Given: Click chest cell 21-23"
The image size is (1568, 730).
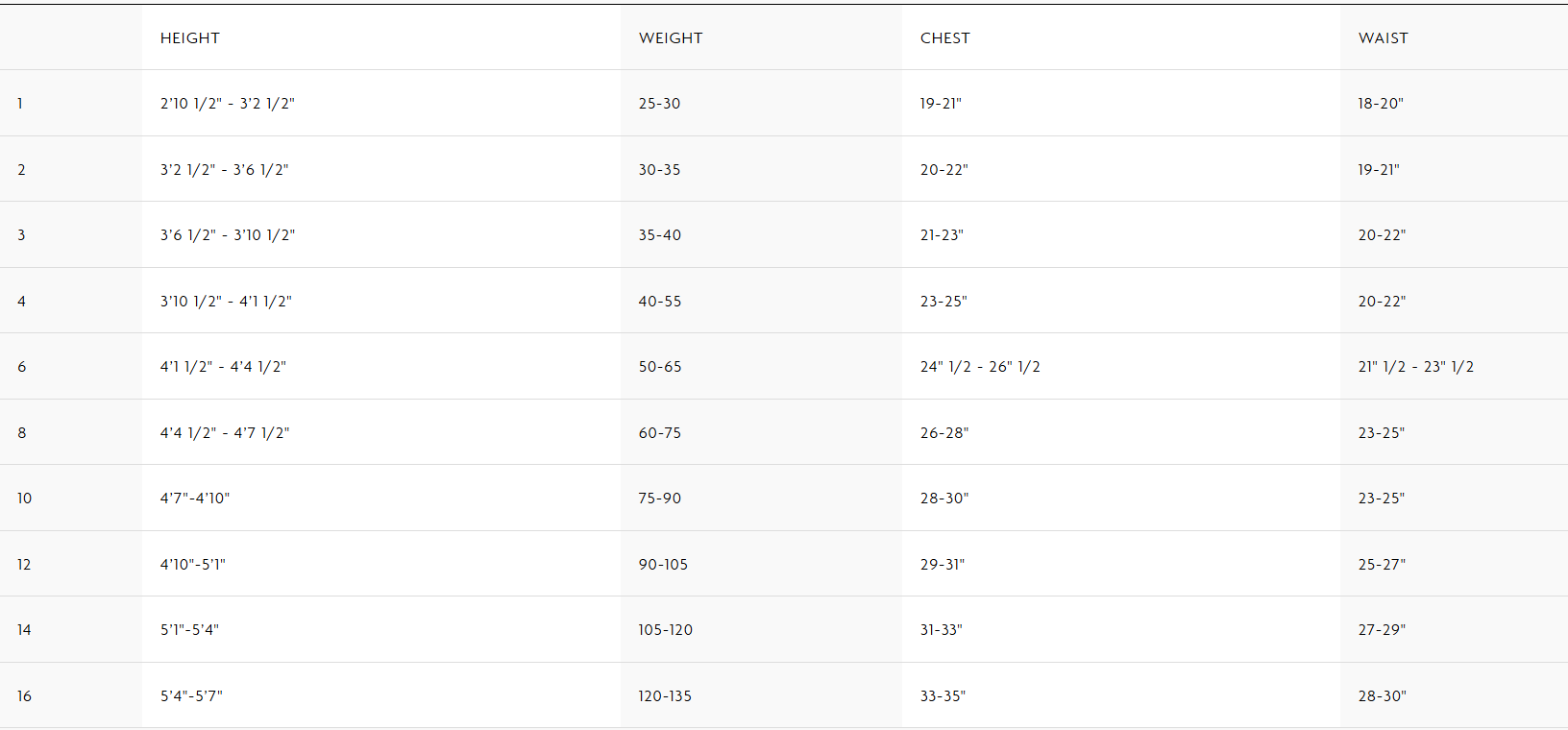Looking at the screenshot, I should 942,235.
